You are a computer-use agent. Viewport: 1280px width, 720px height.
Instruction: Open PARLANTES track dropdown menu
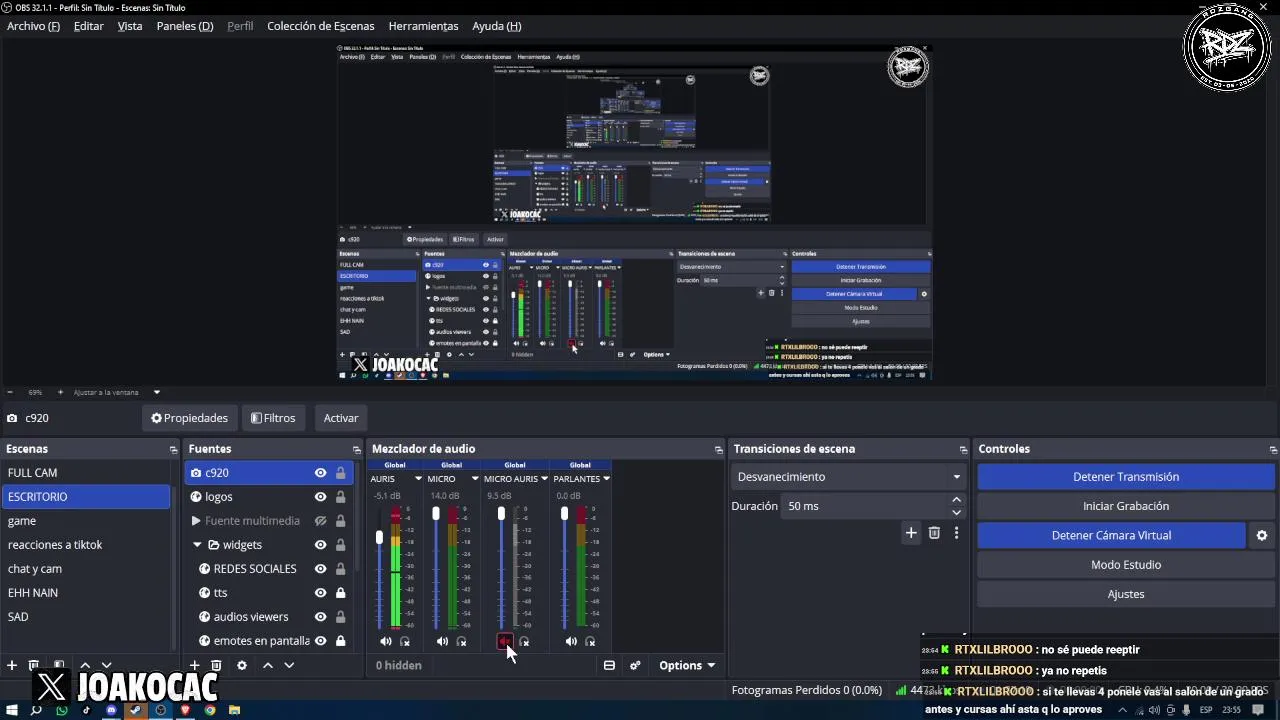pyautogui.click(x=606, y=479)
